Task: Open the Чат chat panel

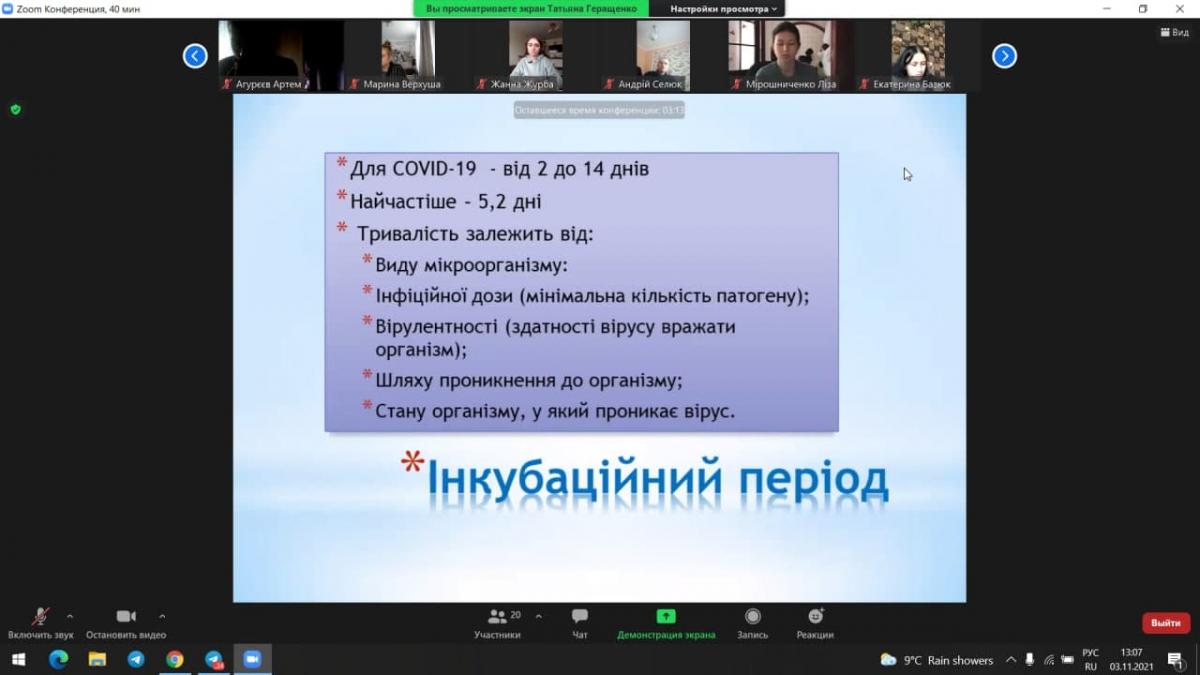Action: tap(580, 623)
